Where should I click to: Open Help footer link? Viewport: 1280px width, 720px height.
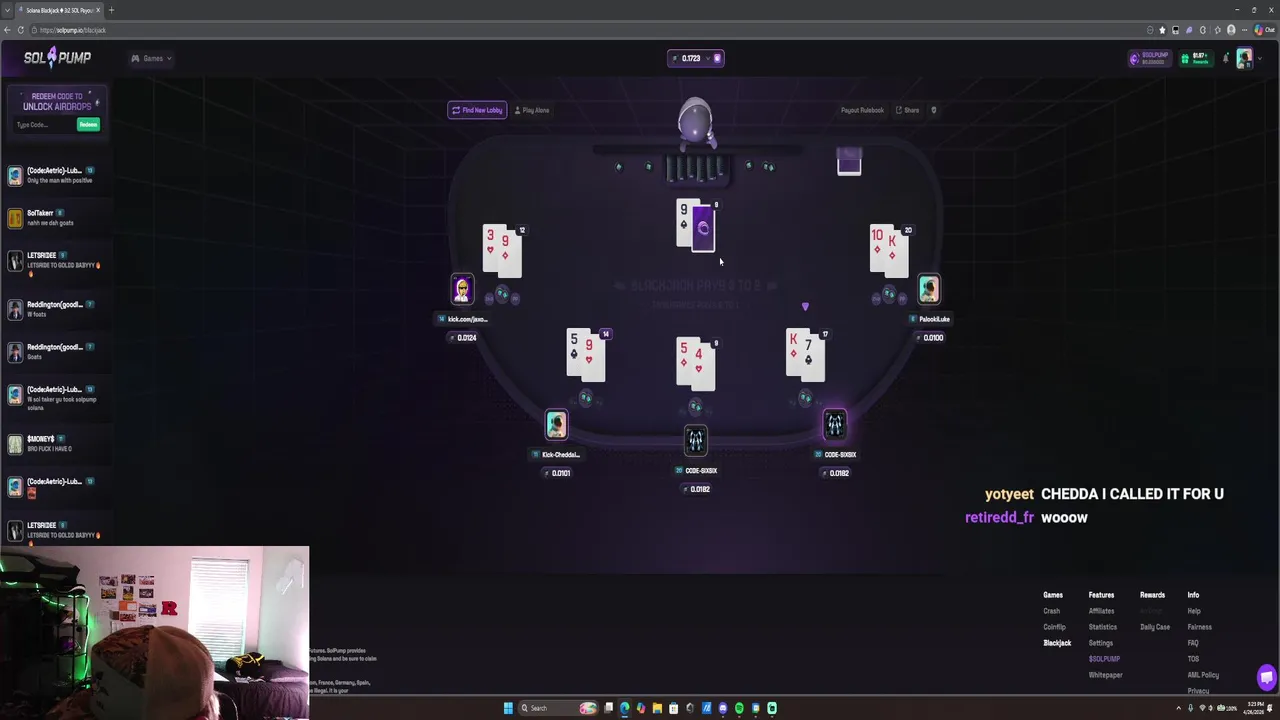(x=1194, y=611)
